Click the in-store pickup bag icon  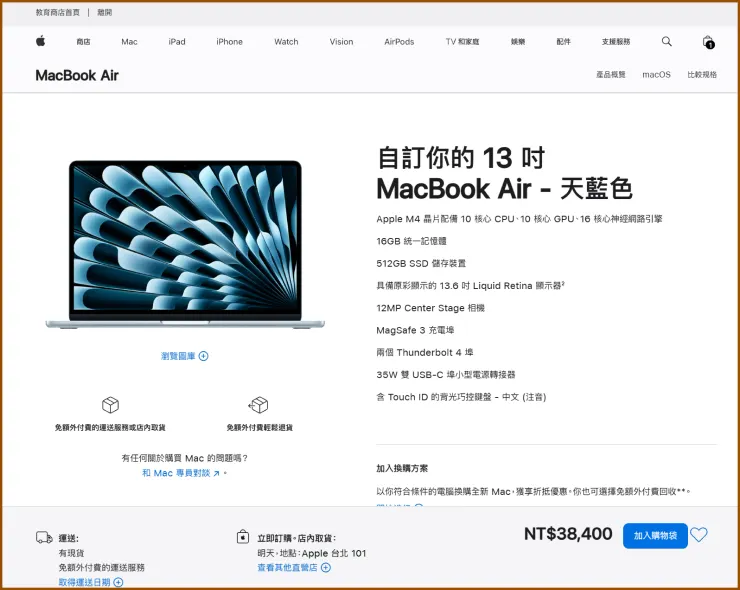coord(243,537)
